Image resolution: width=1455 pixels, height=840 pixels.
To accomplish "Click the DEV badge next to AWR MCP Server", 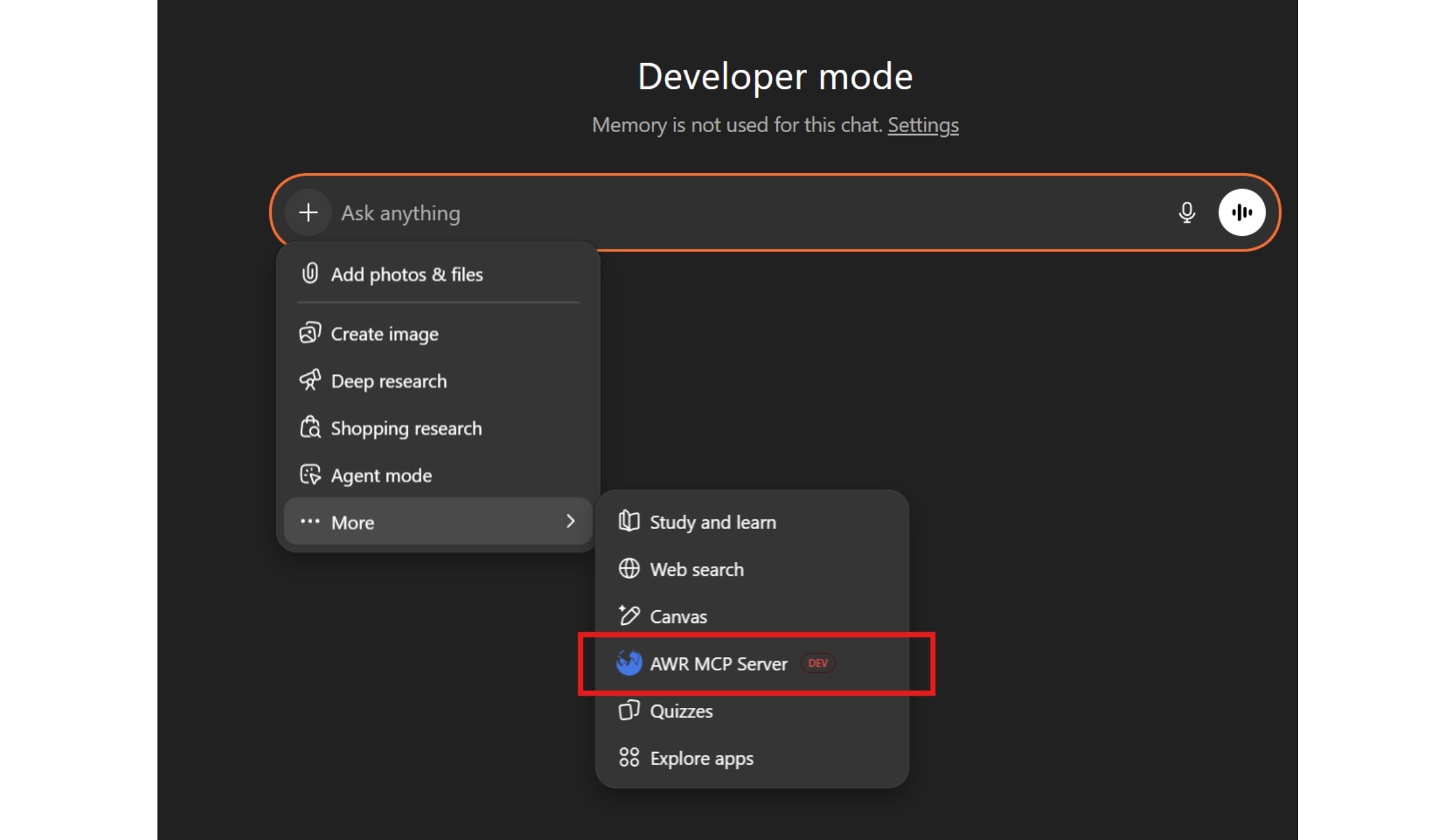I will pos(818,663).
